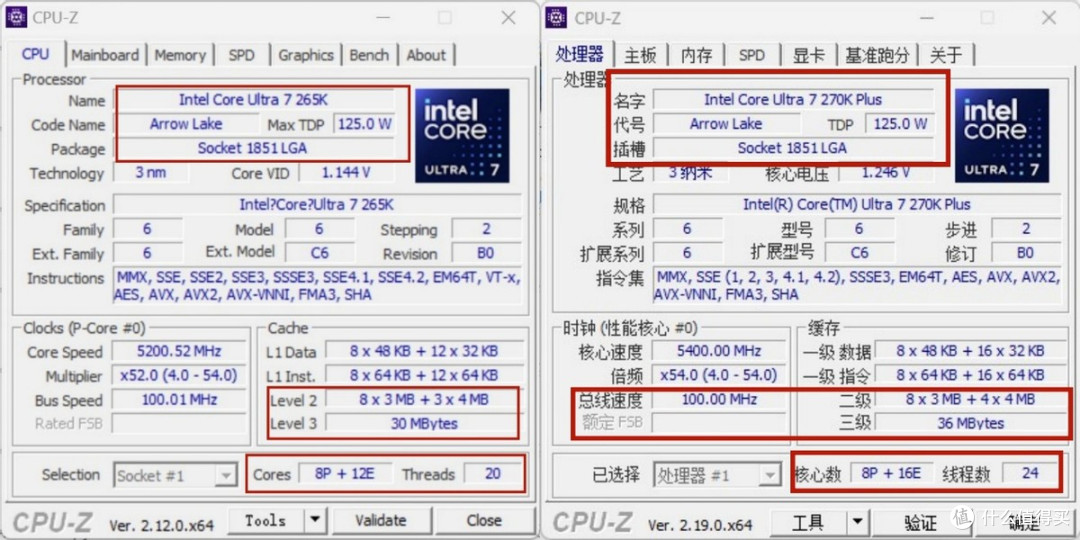
Task: Open the 显卡 tab
Action: [x=808, y=55]
